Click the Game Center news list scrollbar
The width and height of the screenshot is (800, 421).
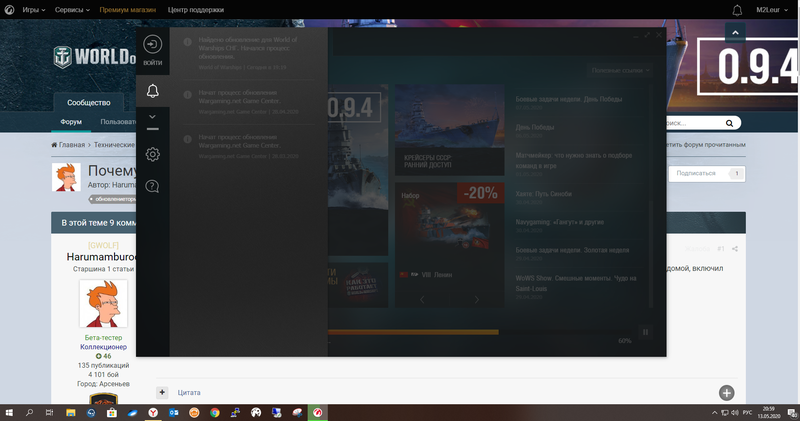[x=651, y=253]
